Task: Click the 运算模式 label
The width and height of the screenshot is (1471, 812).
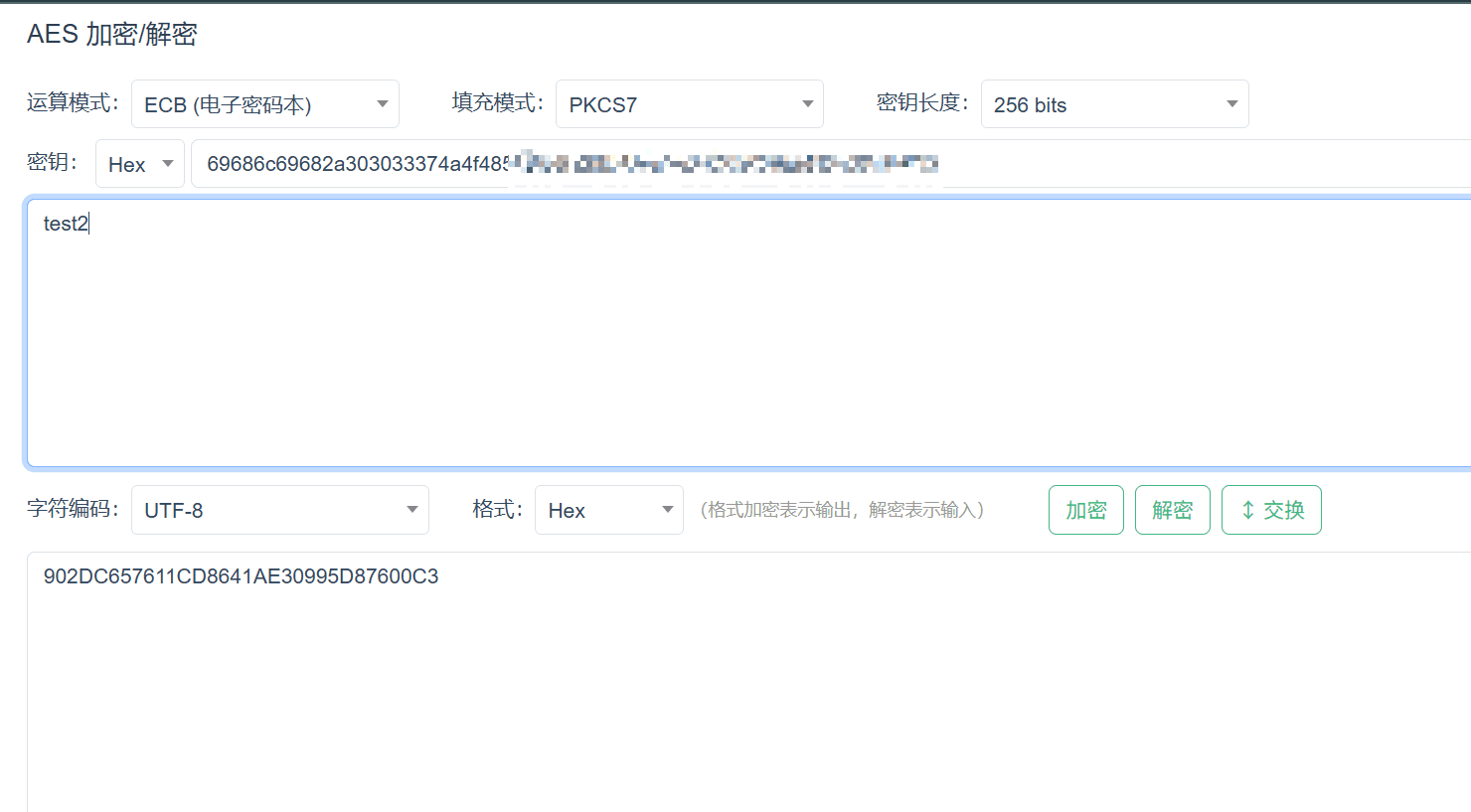Action: [x=73, y=102]
